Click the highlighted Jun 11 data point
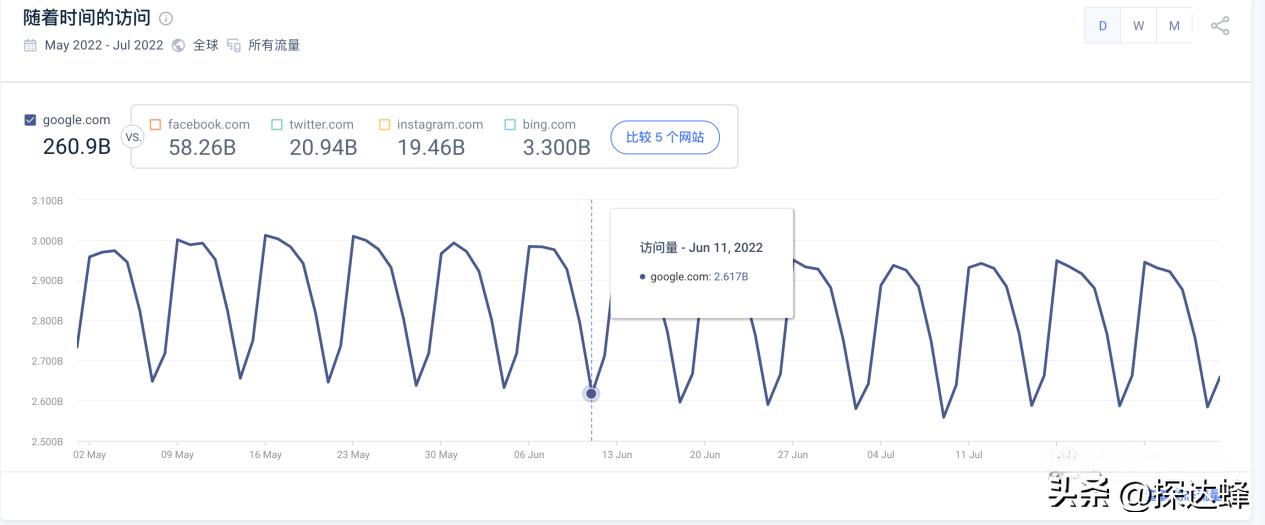Image resolution: width=1265 pixels, height=525 pixels. (591, 394)
